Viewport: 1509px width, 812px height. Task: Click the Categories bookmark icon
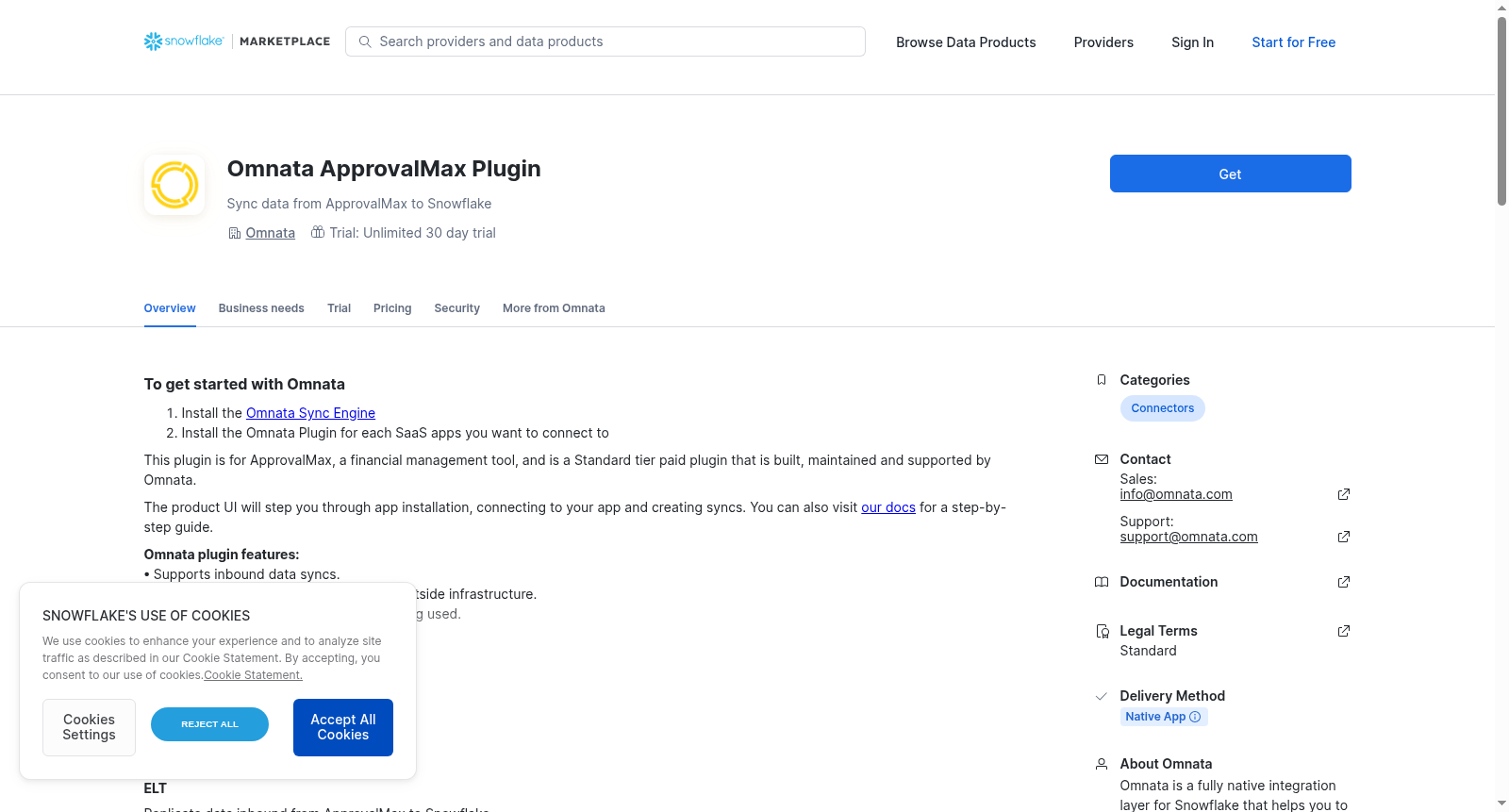tap(1102, 380)
